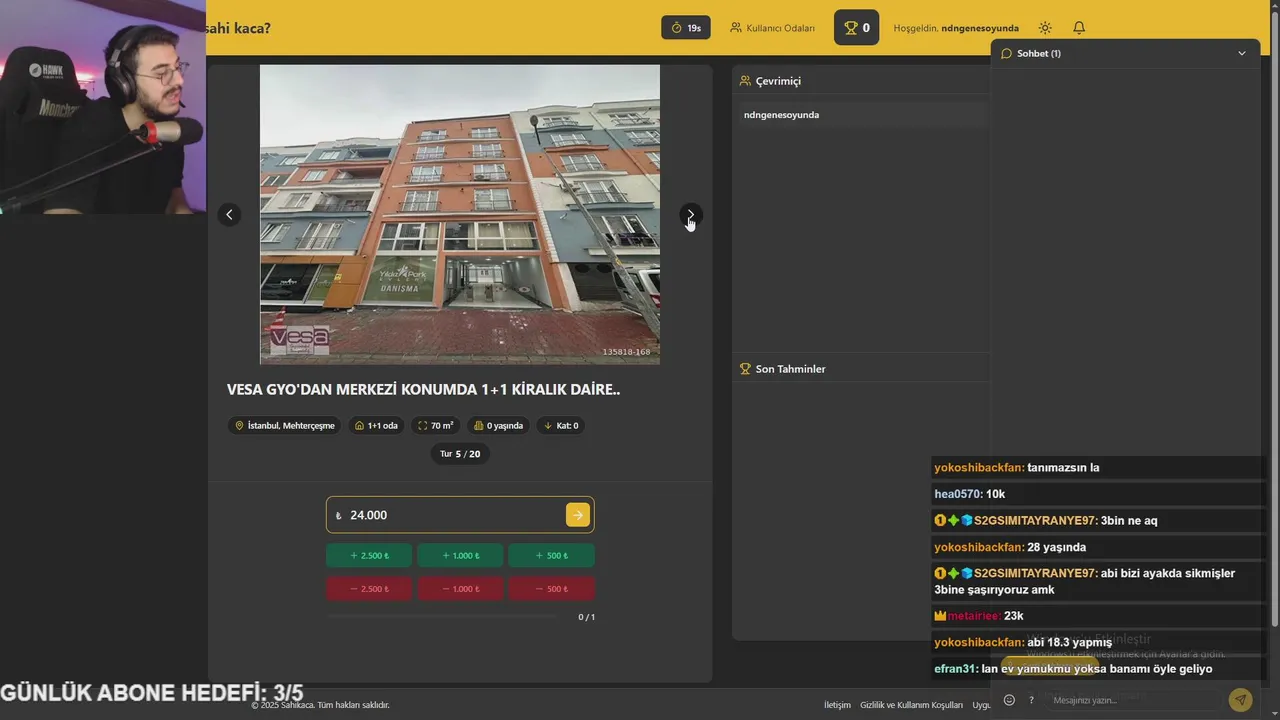Submit the 24.000 price guess

pyautogui.click(x=577, y=515)
